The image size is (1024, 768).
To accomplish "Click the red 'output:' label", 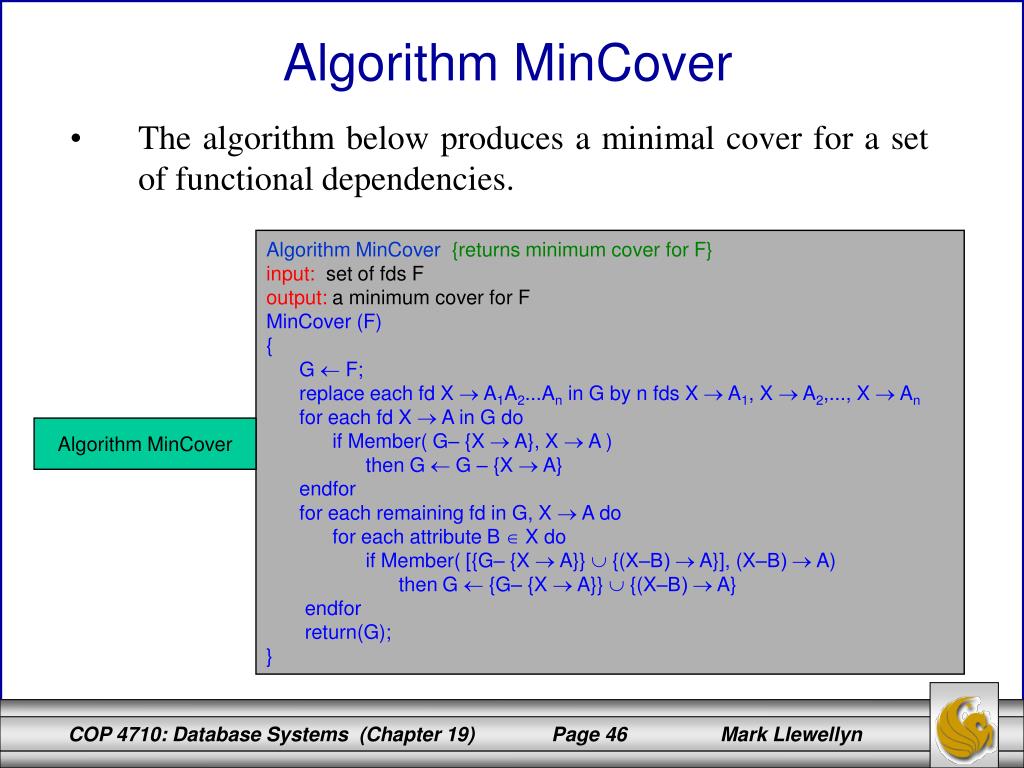I will coord(296,298).
